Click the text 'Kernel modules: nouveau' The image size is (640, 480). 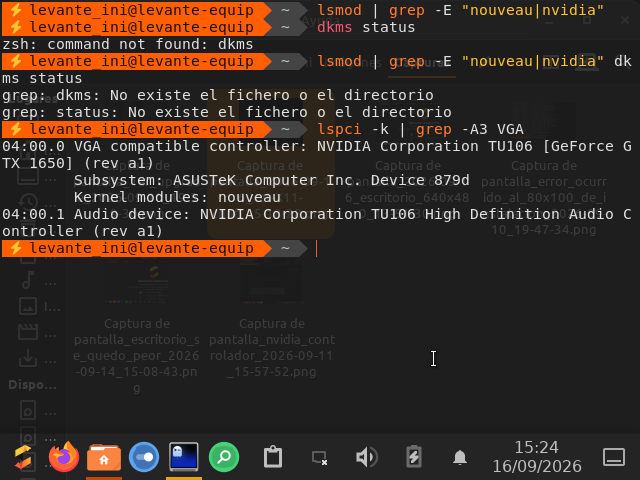pos(177,197)
